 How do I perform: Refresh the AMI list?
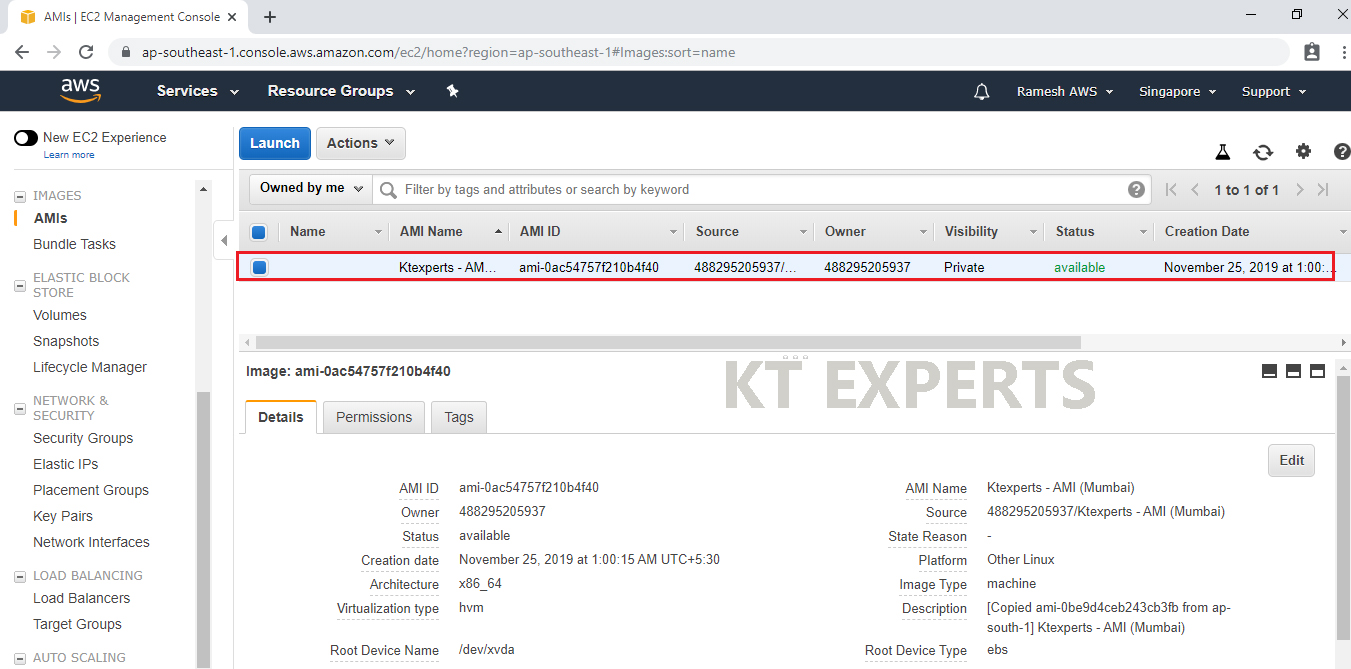point(1263,152)
